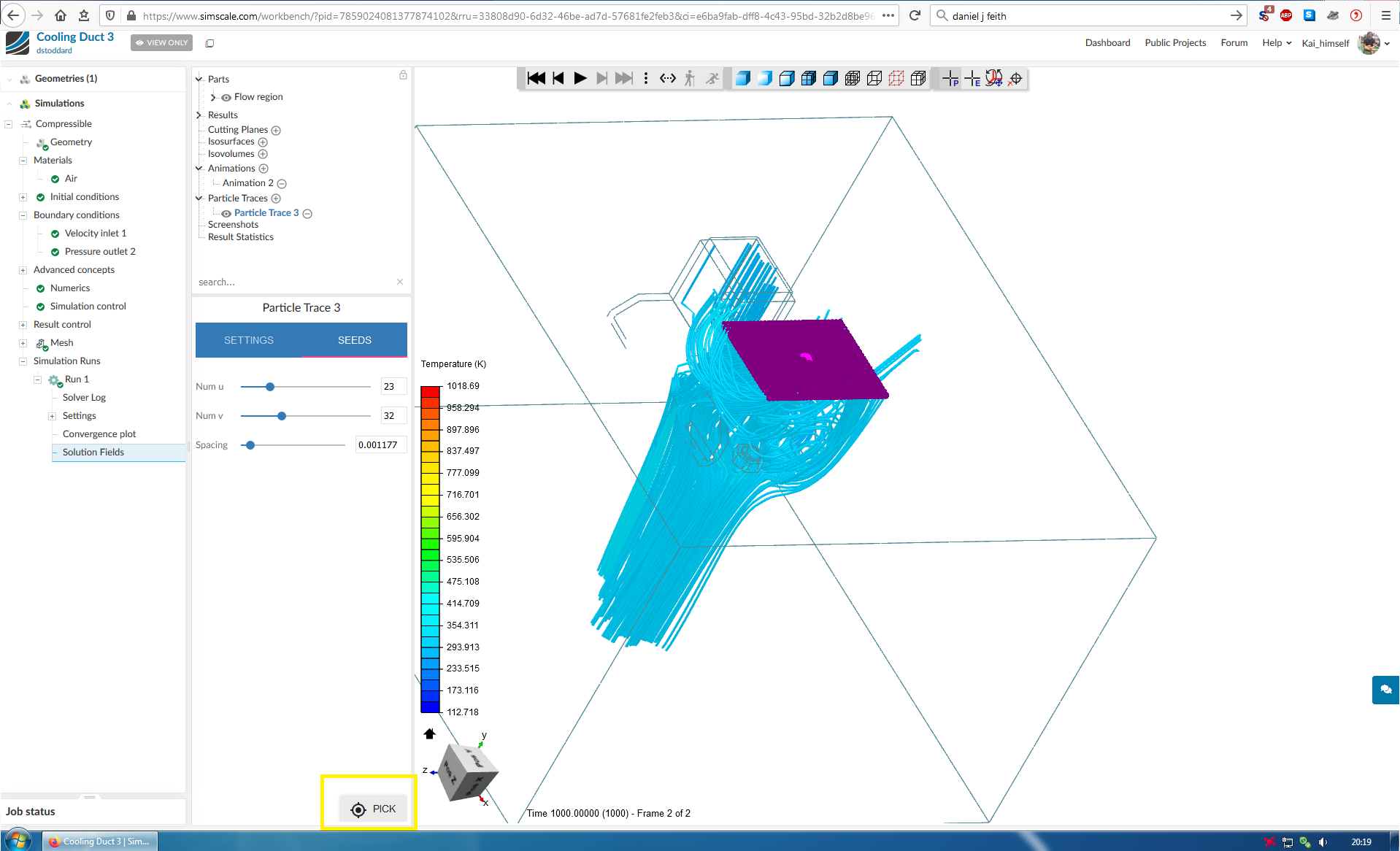Select the surfaces with edges rendering icon
Image resolution: width=1400 pixels, height=851 pixels.
pyautogui.click(x=808, y=78)
